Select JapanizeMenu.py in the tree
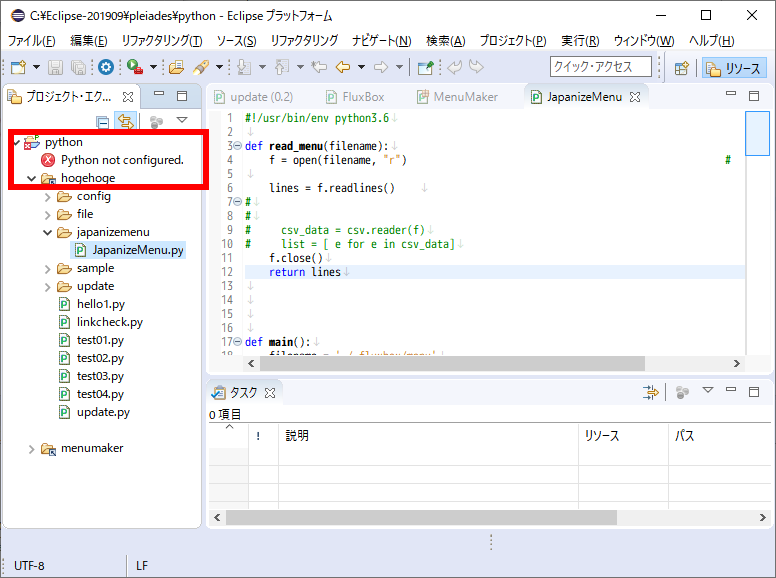 (129, 250)
